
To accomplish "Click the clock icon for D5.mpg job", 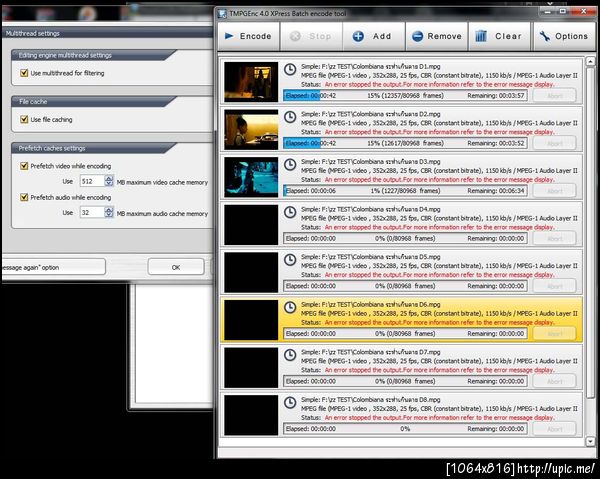I will pos(290,260).
